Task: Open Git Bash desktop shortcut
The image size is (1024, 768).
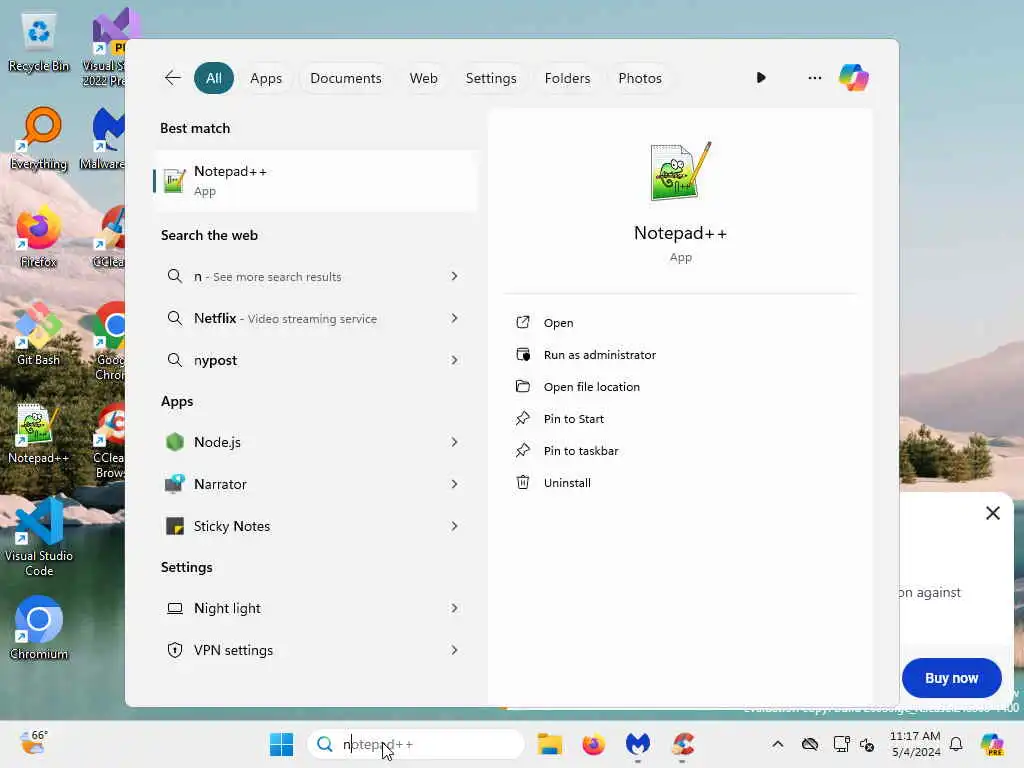Action: point(39,334)
